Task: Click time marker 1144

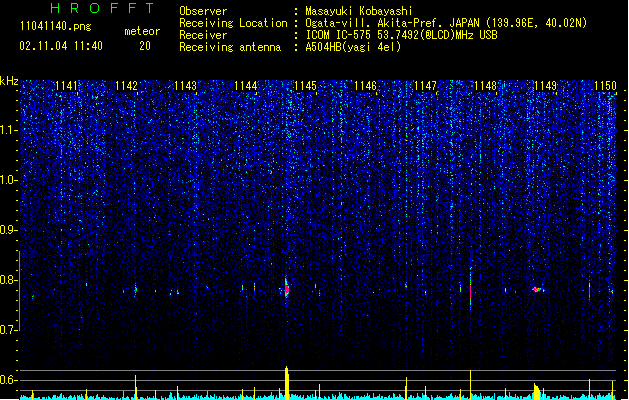Action: pos(246,86)
